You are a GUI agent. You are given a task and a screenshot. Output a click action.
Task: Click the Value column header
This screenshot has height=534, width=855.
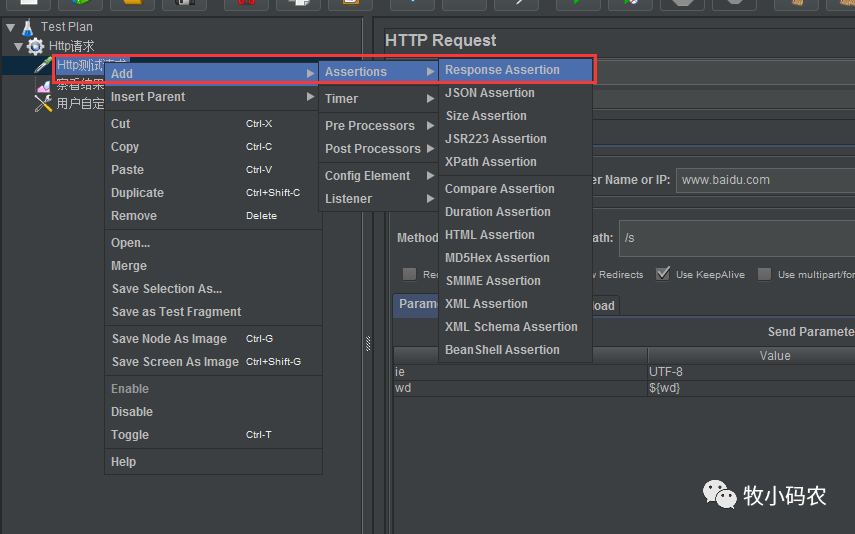751,356
